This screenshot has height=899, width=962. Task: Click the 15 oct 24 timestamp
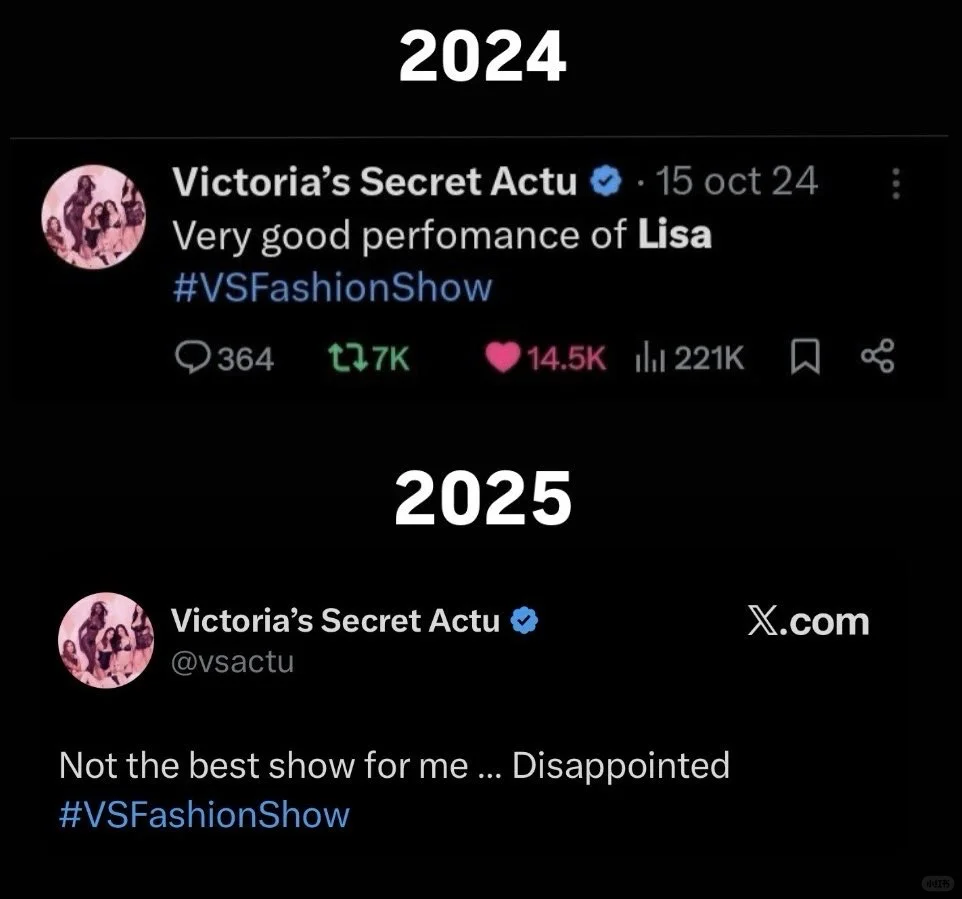pos(736,182)
